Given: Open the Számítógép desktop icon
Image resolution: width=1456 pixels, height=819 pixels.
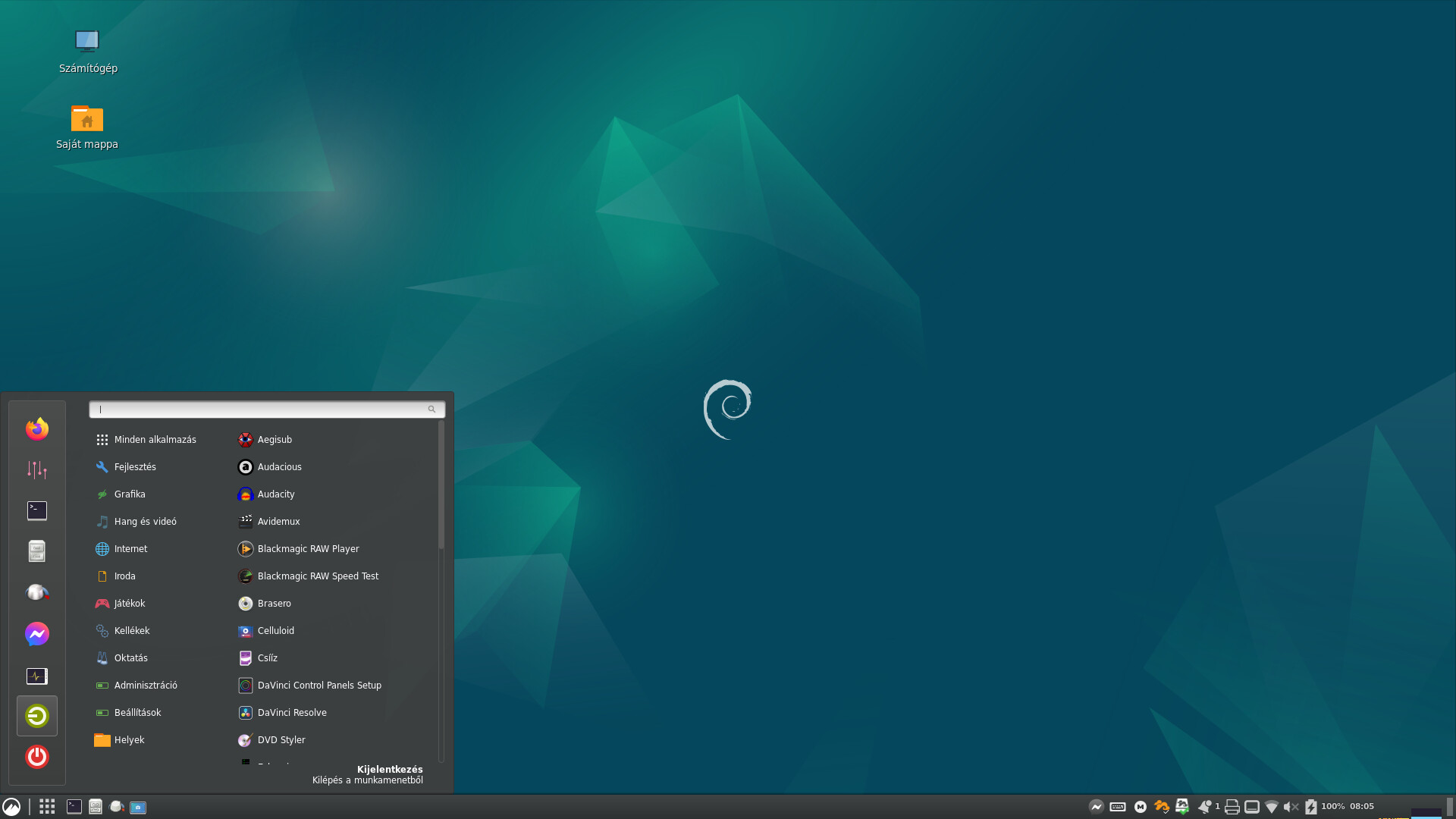Looking at the screenshot, I should point(87,42).
